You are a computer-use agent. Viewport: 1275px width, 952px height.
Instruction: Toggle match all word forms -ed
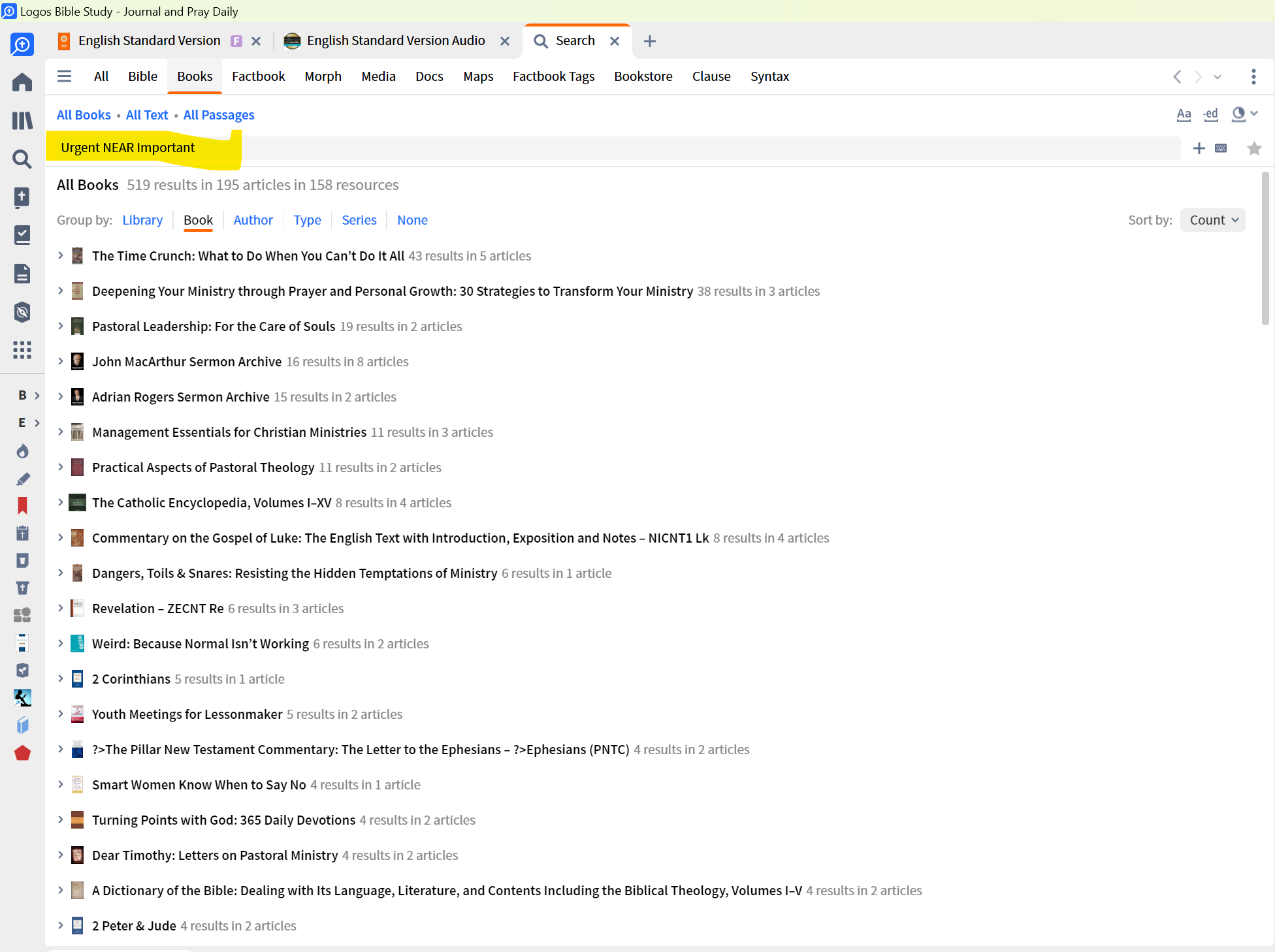pyautogui.click(x=1210, y=115)
